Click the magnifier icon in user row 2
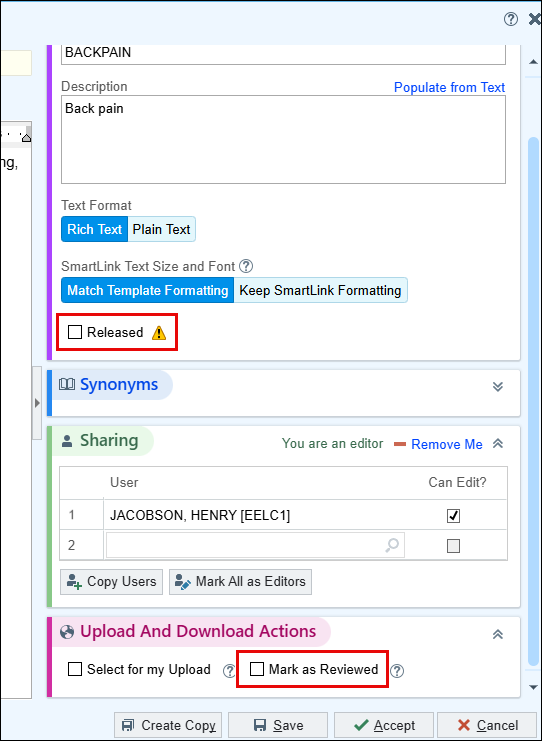 [392, 545]
